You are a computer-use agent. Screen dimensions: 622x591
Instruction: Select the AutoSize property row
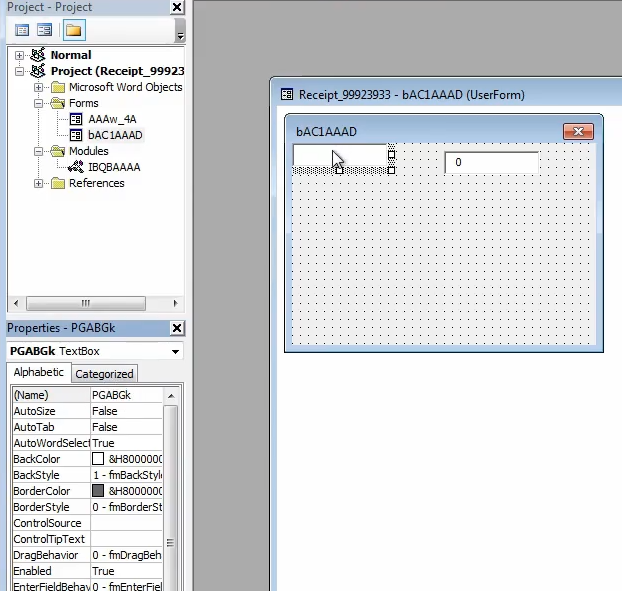pos(87,411)
